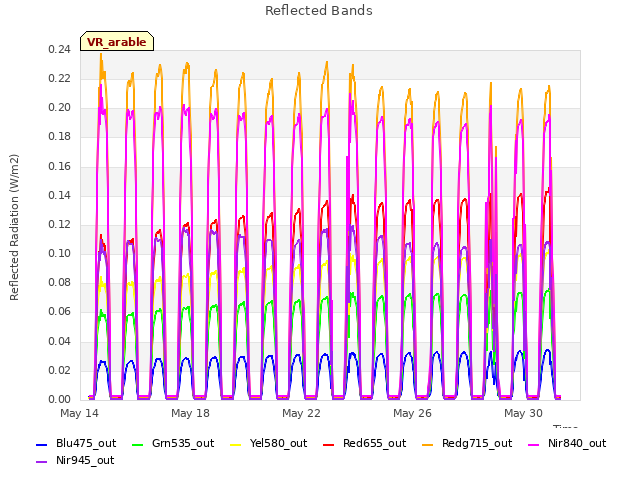Click the May 26 x-axis tick label
640x480 pixels.
coord(412,413)
